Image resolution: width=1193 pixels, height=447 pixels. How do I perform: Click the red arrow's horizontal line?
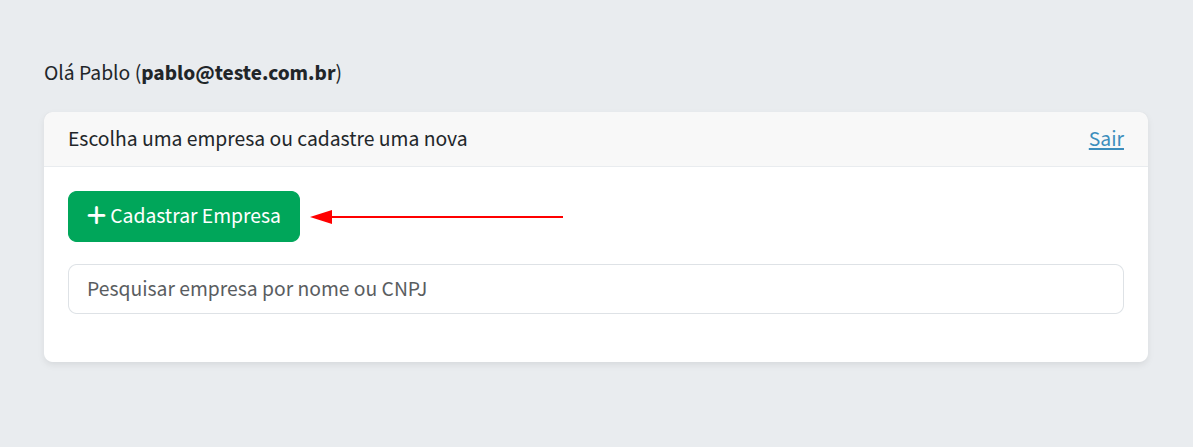coord(450,216)
